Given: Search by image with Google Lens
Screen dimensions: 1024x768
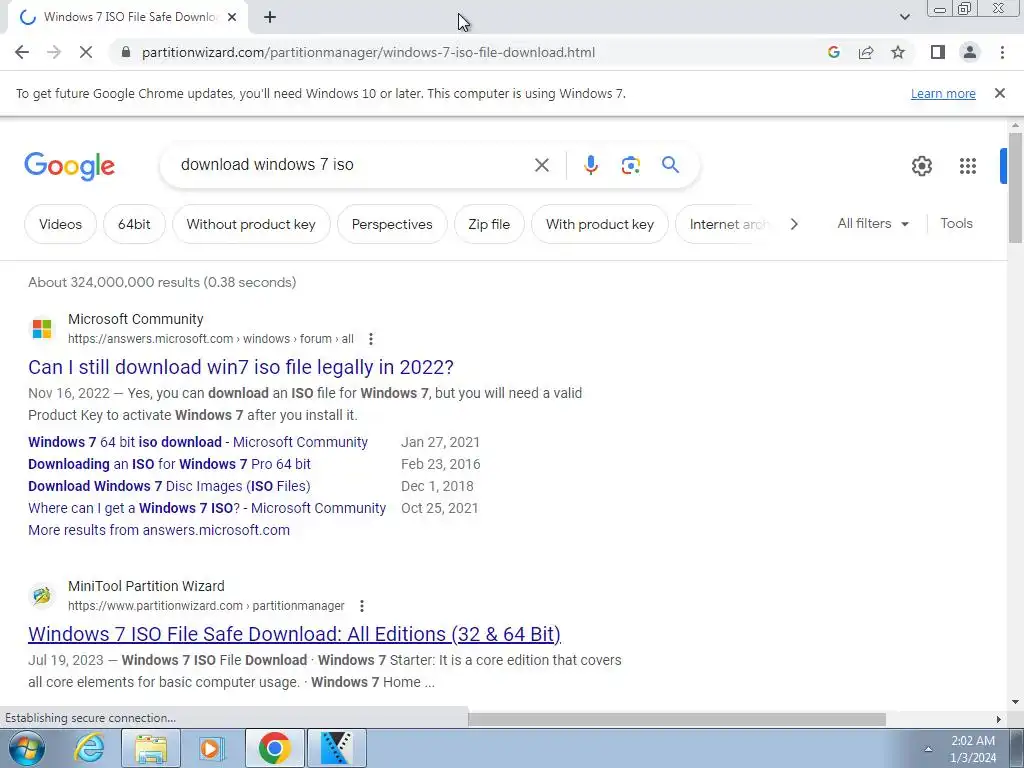Looking at the screenshot, I should pyautogui.click(x=630, y=165).
